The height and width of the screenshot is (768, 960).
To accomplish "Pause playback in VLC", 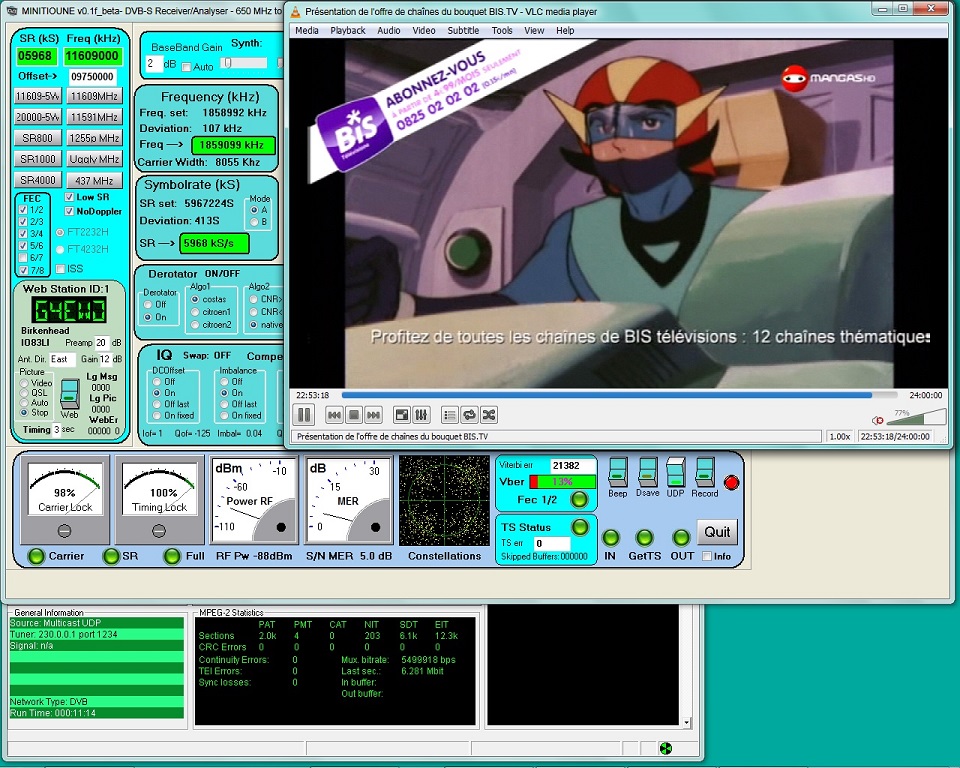I will coord(304,415).
